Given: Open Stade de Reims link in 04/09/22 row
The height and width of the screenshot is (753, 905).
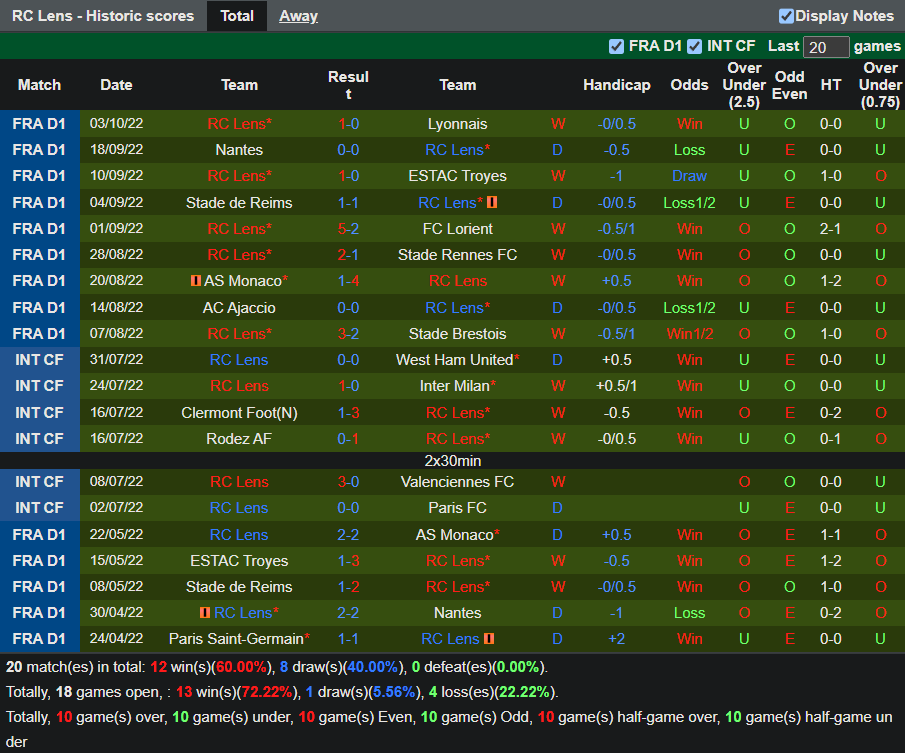Looking at the screenshot, I should 239,203.
